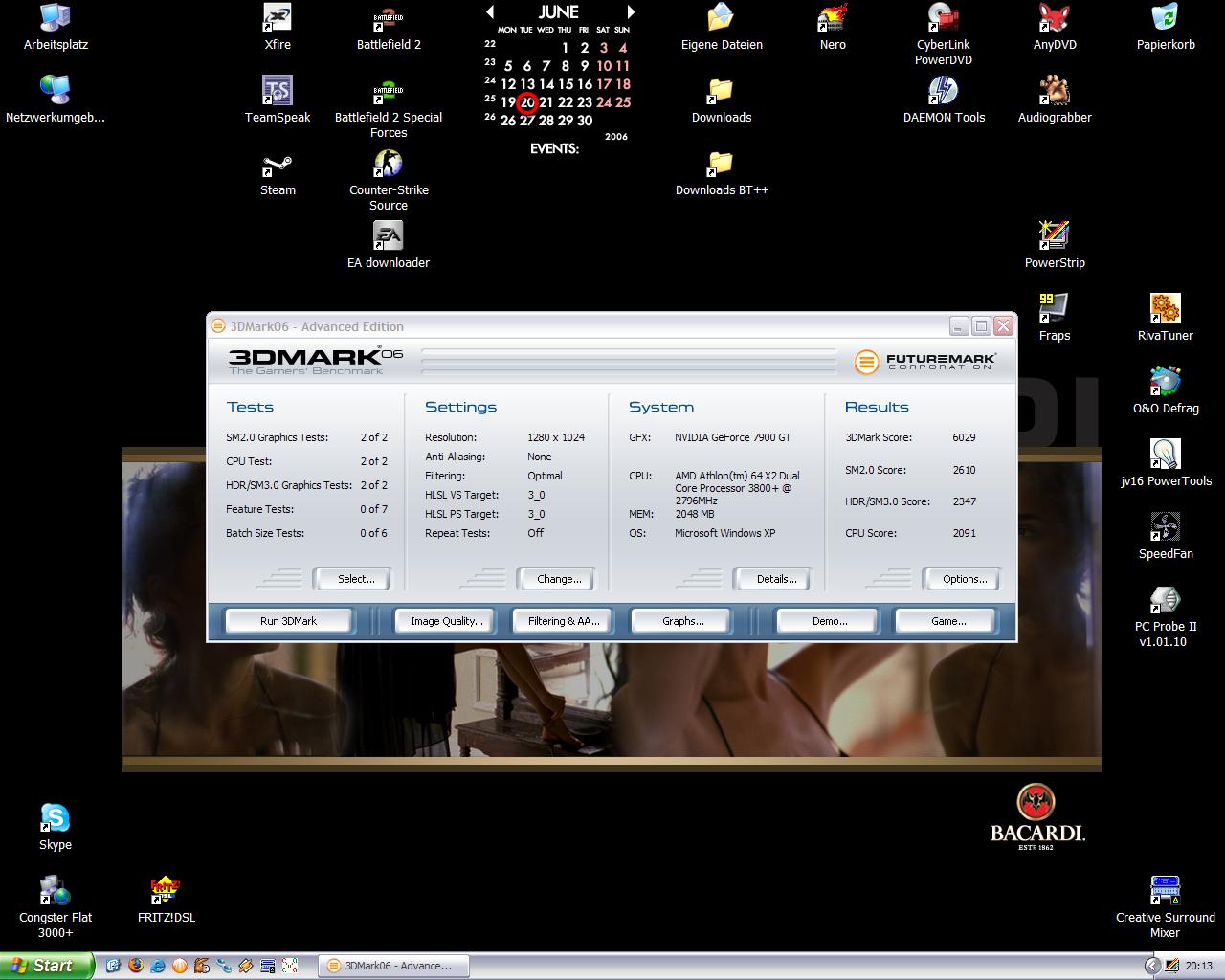Screen dimensions: 1225x980
Task: Click the Futuremark Corporation logo
Action: click(x=924, y=362)
